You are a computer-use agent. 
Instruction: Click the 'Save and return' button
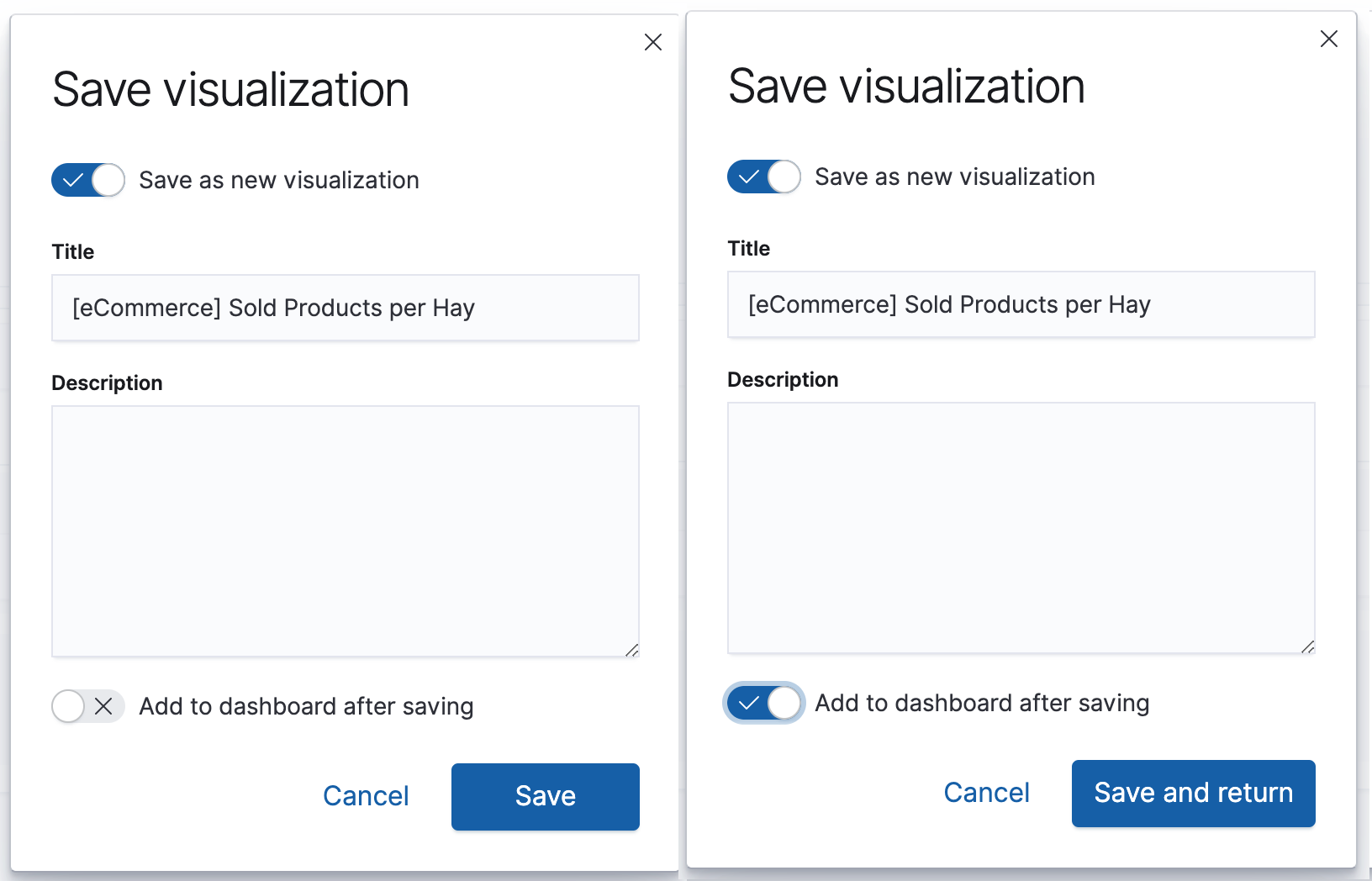click(x=1193, y=793)
